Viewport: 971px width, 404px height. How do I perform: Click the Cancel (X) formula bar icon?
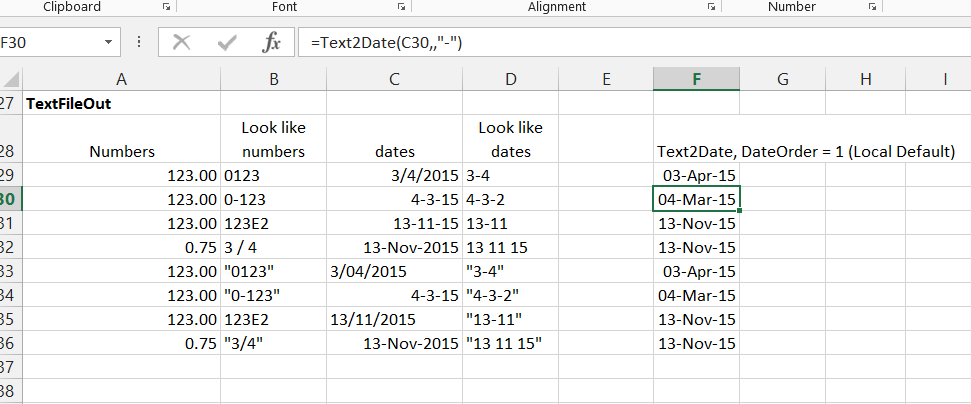pos(181,43)
